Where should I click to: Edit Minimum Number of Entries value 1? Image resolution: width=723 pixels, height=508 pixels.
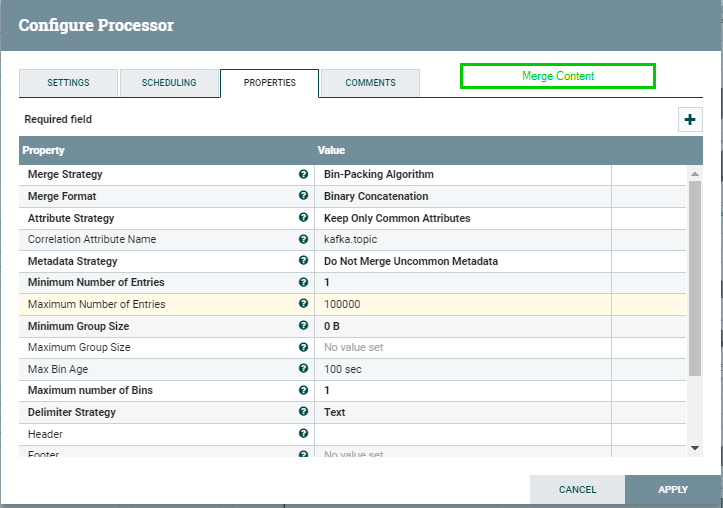pos(462,283)
